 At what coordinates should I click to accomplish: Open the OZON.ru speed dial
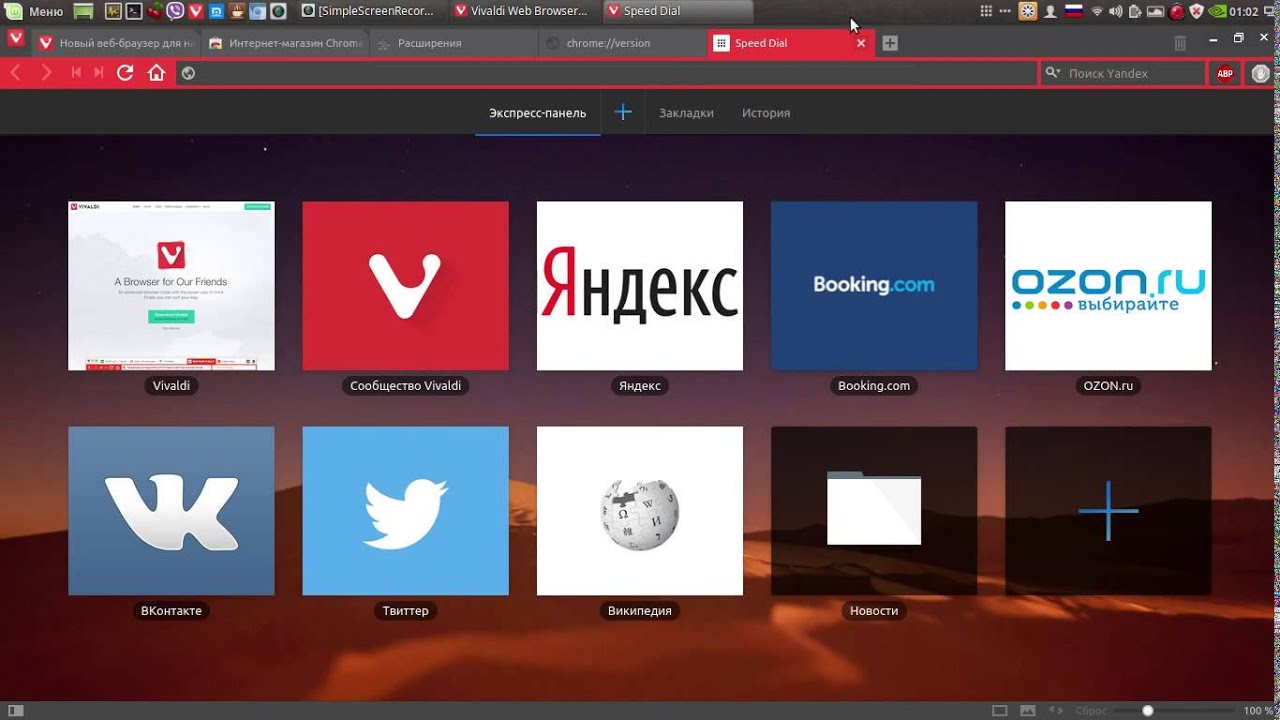click(x=1108, y=286)
